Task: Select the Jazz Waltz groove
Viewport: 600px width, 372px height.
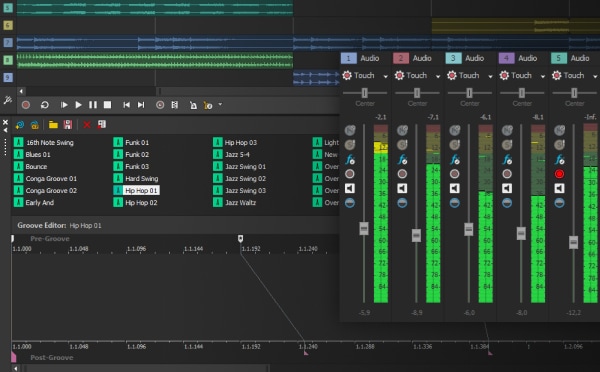Action: click(x=240, y=203)
